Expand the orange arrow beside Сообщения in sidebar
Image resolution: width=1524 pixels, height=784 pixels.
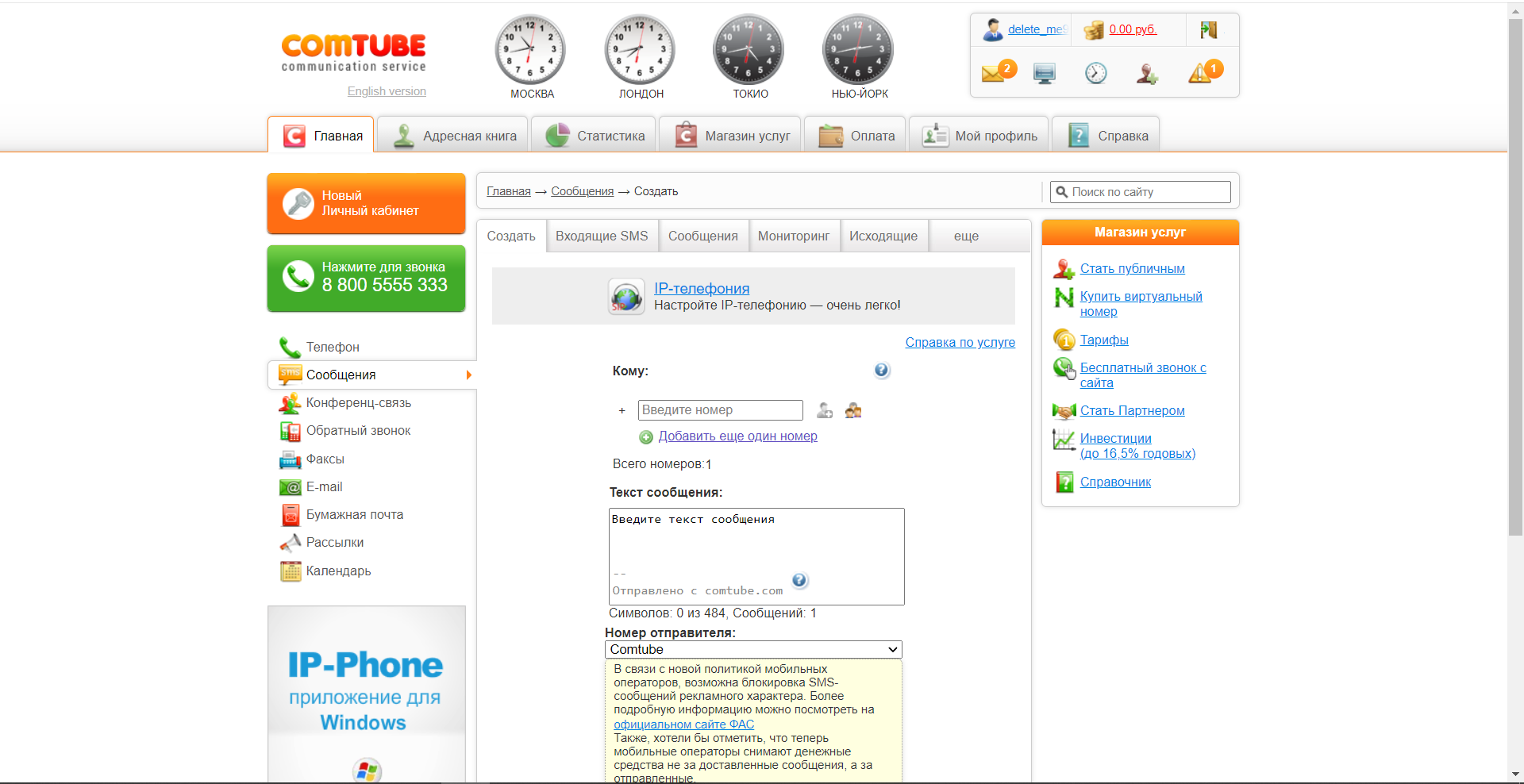[x=469, y=375]
